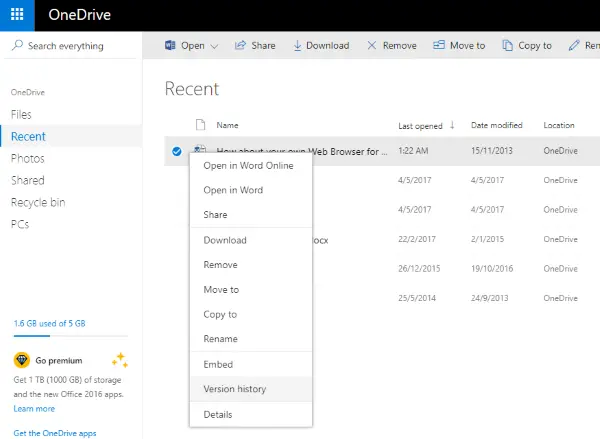Sort the list by Date modified column
The image size is (600, 439).
tap(496, 126)
